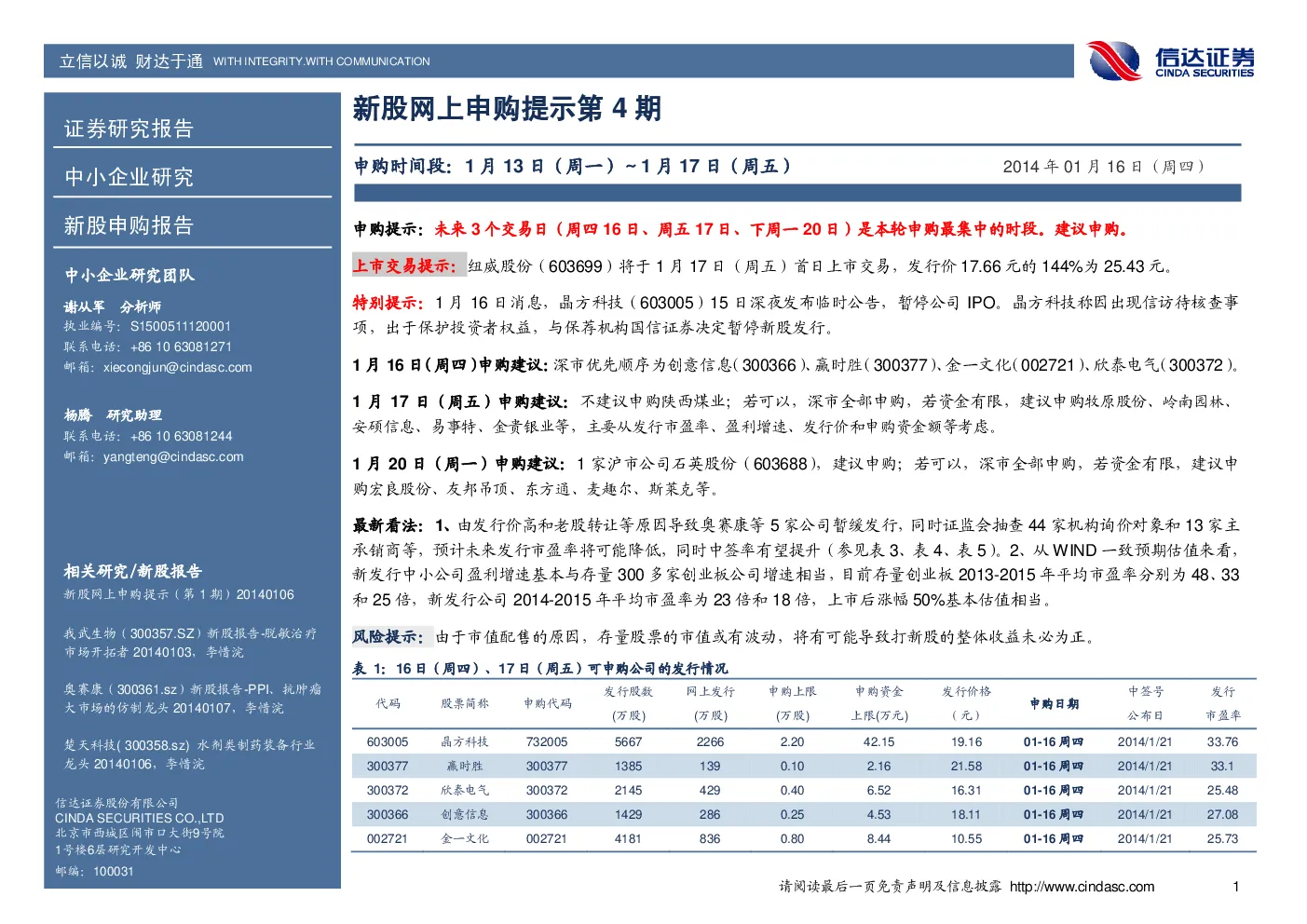
Task: Click WITH INTEGRITY.WITH COMMUNICATION header text
Action: [321, 61]
